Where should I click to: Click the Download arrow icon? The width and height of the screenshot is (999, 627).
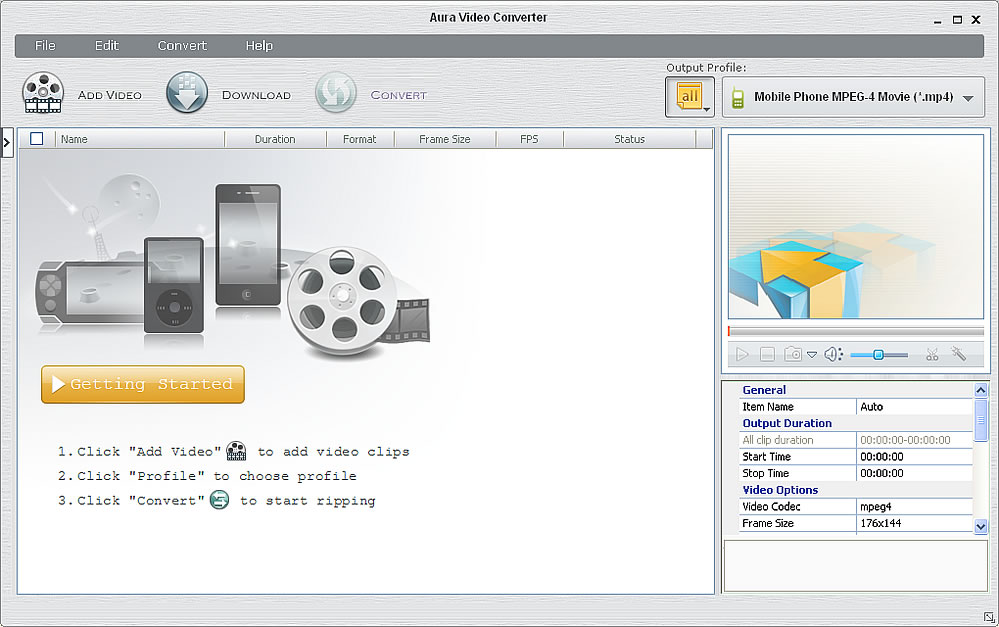coord(187,93)
